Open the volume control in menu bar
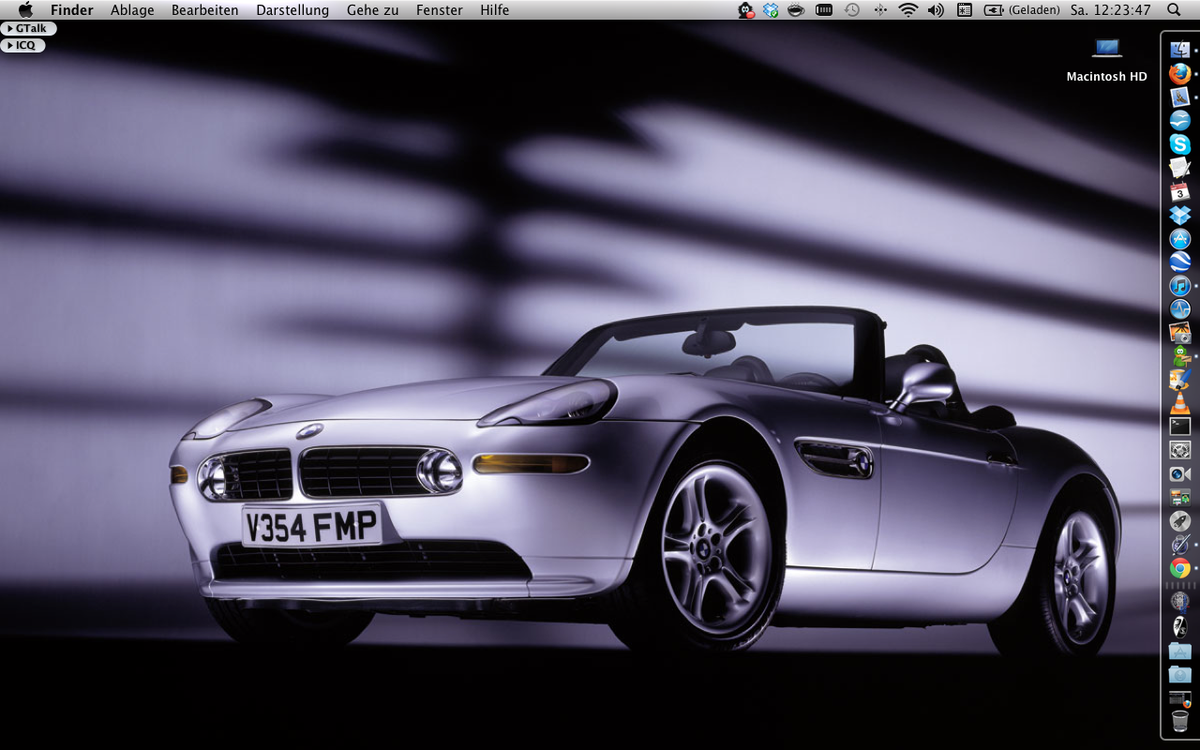 pos(936,10)
